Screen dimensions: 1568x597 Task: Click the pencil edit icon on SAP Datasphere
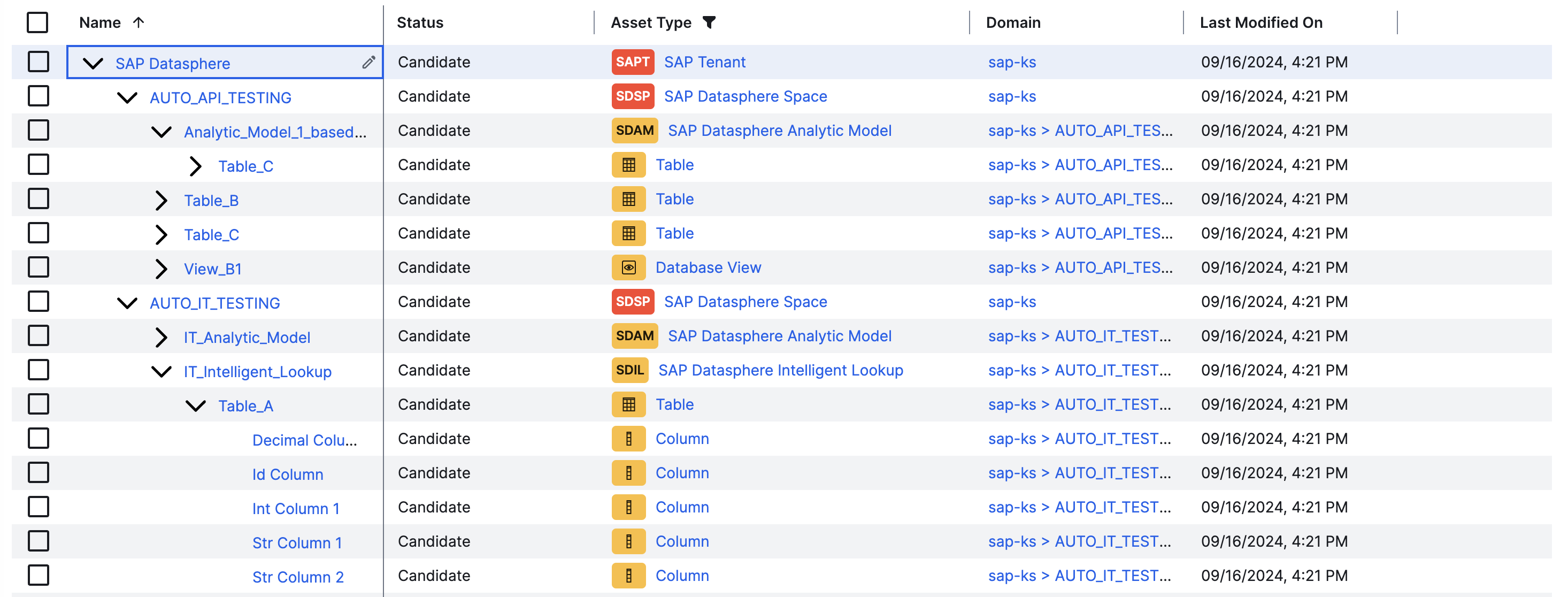368,62
